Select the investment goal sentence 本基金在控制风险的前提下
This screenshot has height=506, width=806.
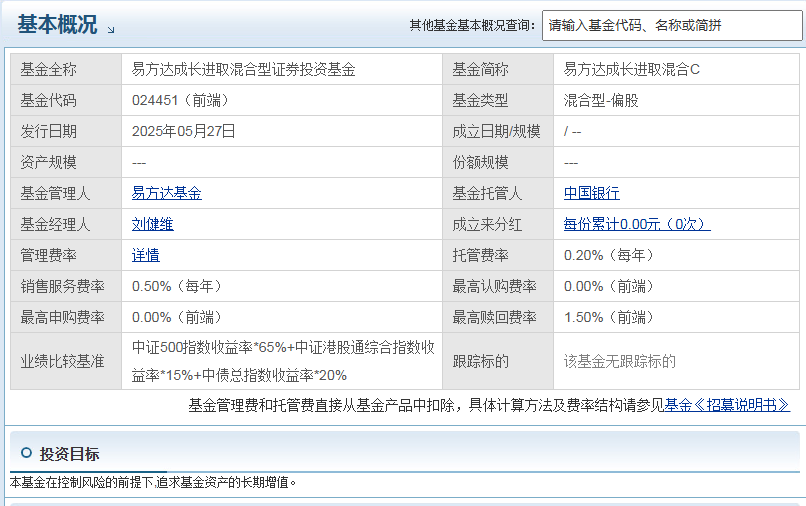(153, 482)
